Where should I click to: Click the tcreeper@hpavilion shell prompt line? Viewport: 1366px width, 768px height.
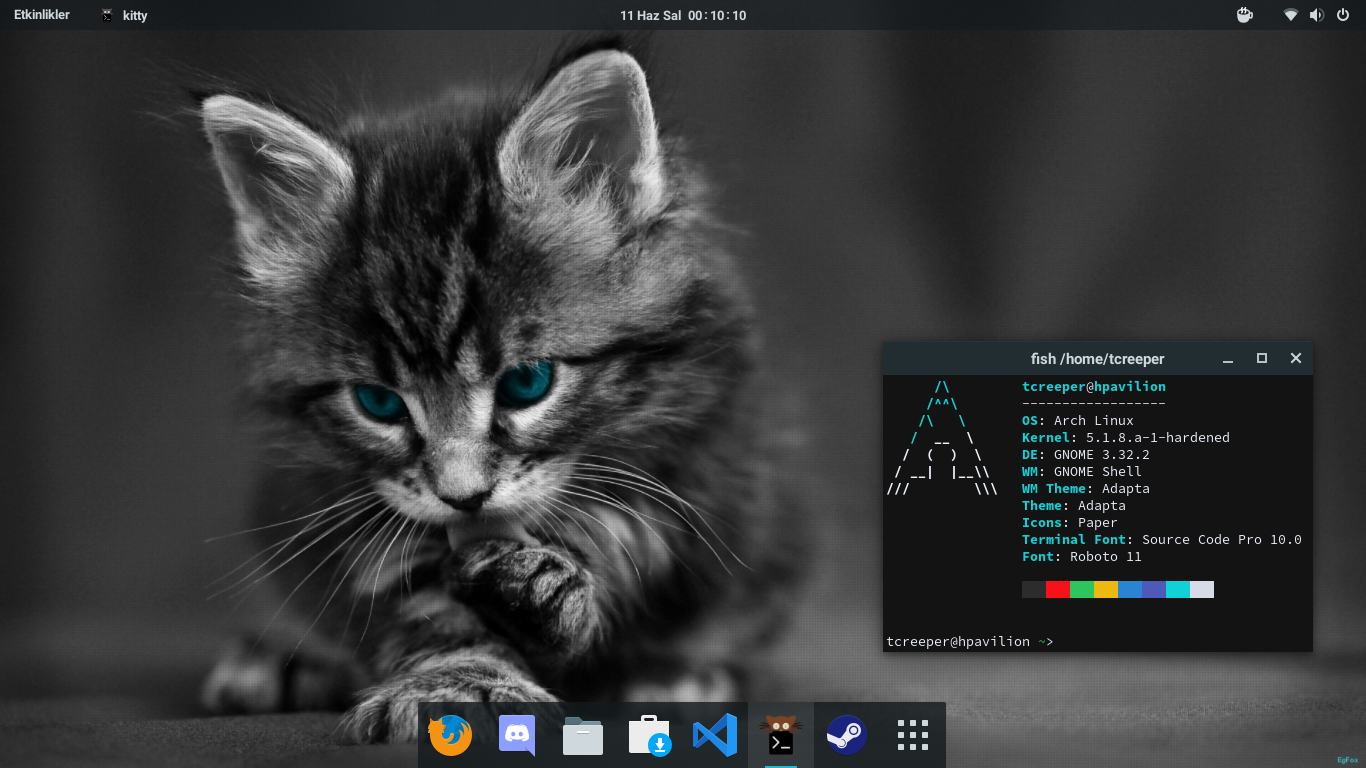coord(970,642)
